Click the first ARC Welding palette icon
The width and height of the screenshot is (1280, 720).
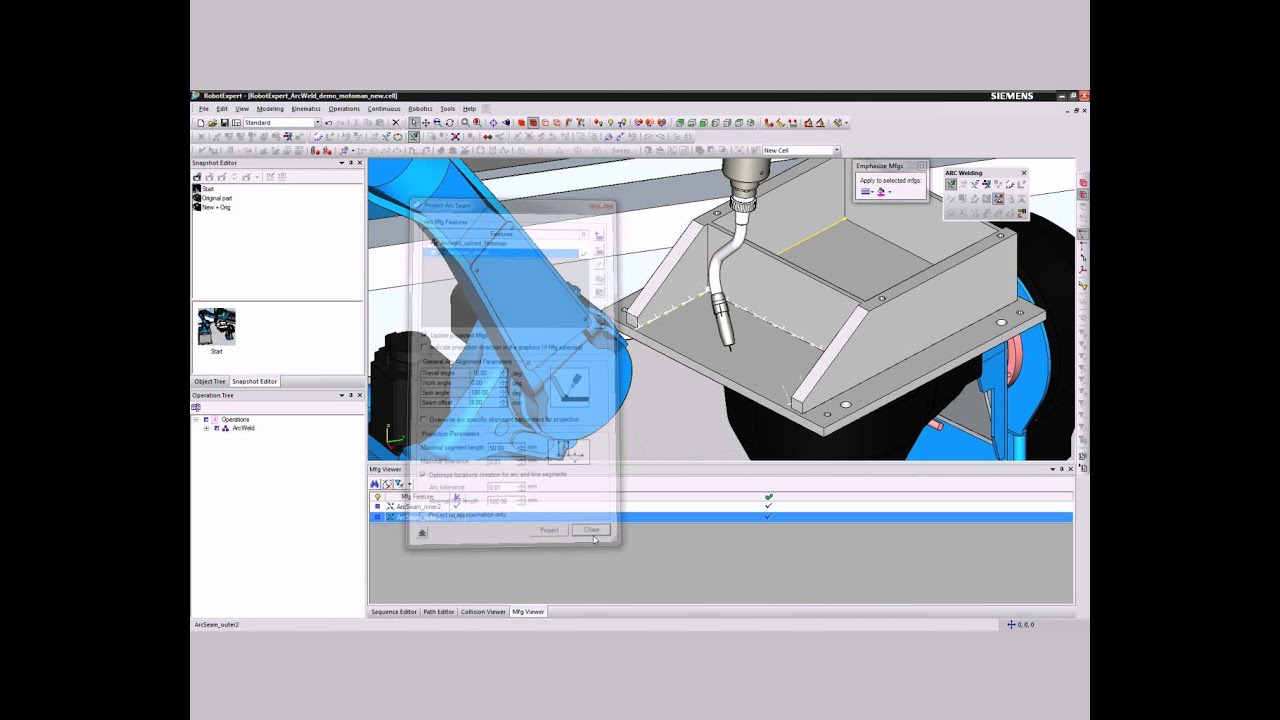(x=951, y=184)
